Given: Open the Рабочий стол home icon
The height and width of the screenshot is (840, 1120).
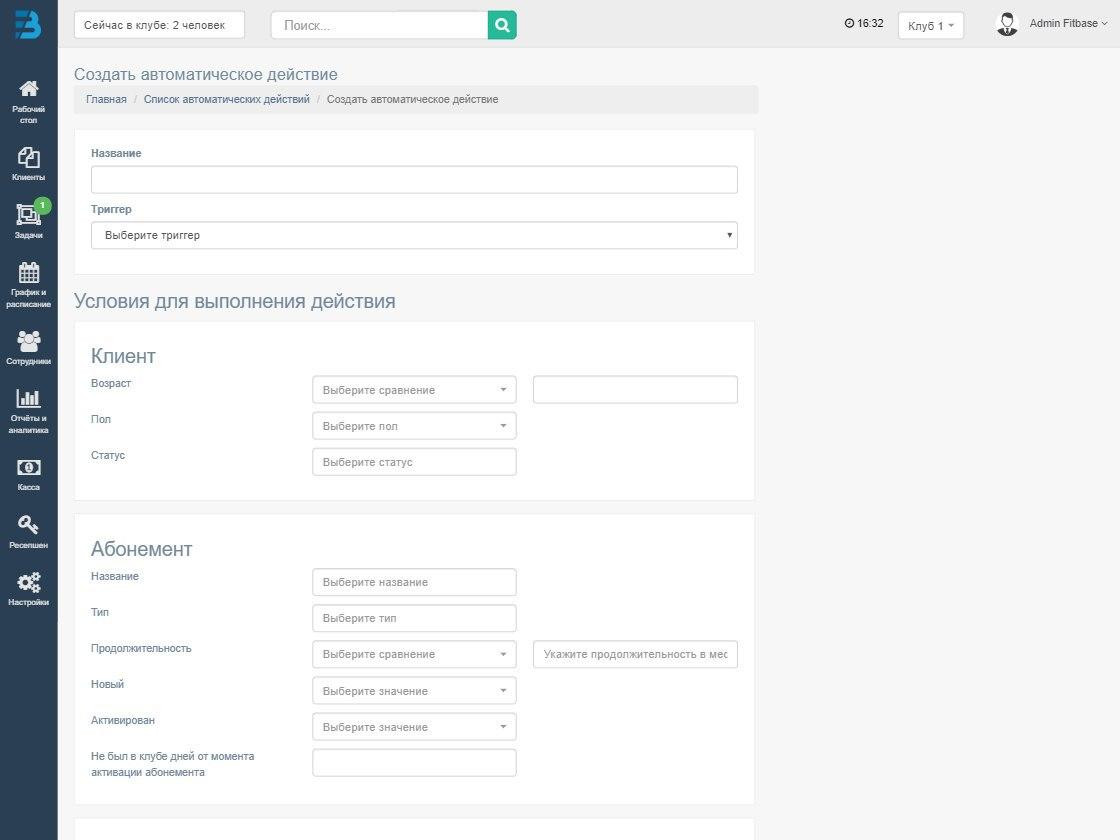Looking at the screenshot, I should [x=29, y=91].
